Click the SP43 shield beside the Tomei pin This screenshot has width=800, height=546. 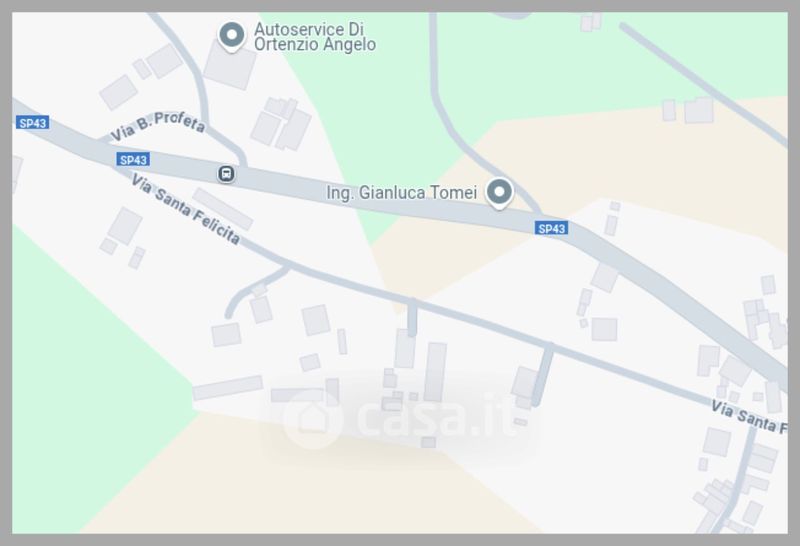pos(552,228)
